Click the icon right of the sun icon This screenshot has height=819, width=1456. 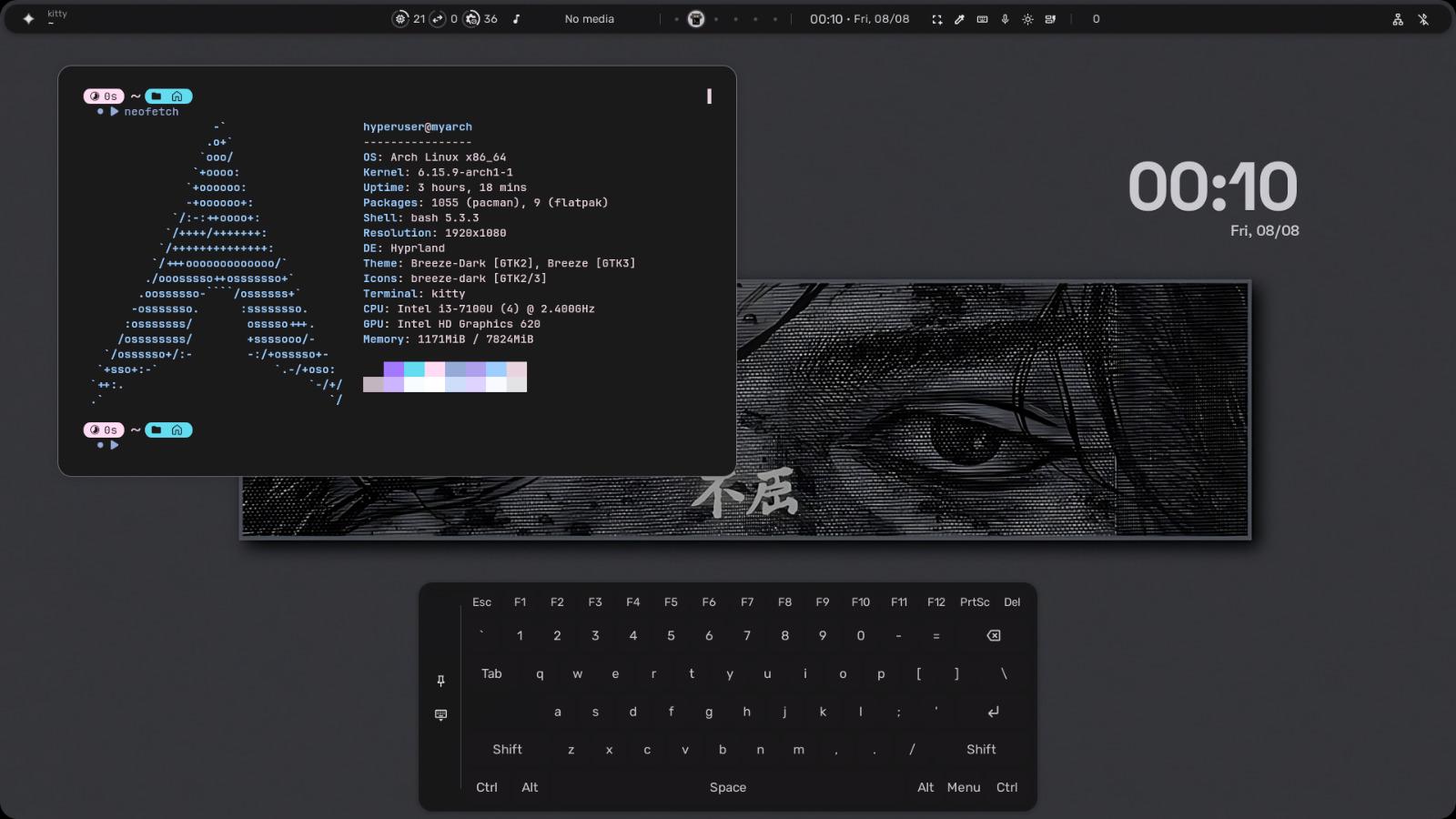1050,19
